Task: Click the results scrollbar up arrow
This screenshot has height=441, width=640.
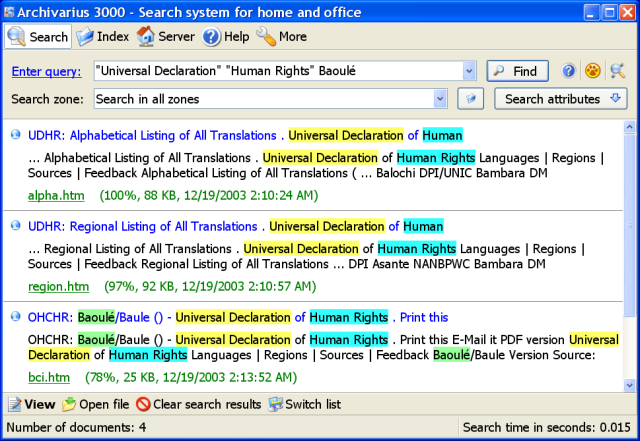Action: point(629,127)
